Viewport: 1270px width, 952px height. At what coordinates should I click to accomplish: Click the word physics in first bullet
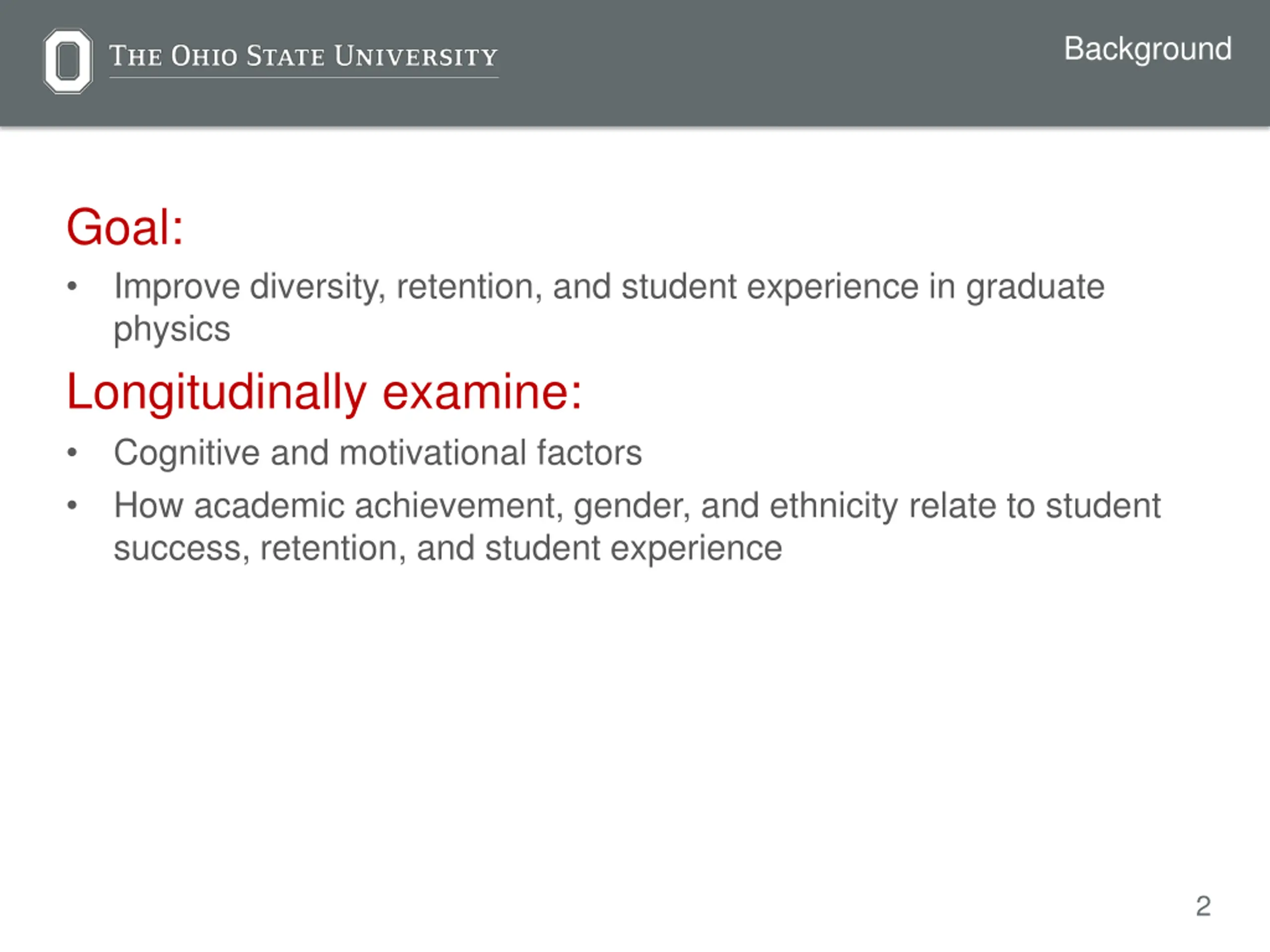point(172,329)
